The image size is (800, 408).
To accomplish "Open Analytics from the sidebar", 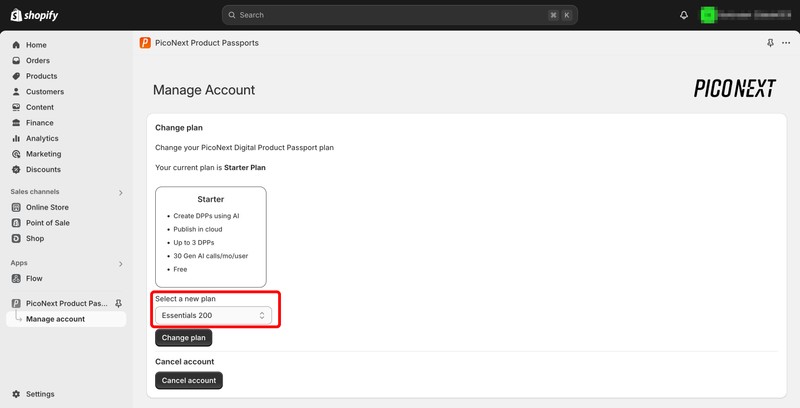I will click(42, 138).
